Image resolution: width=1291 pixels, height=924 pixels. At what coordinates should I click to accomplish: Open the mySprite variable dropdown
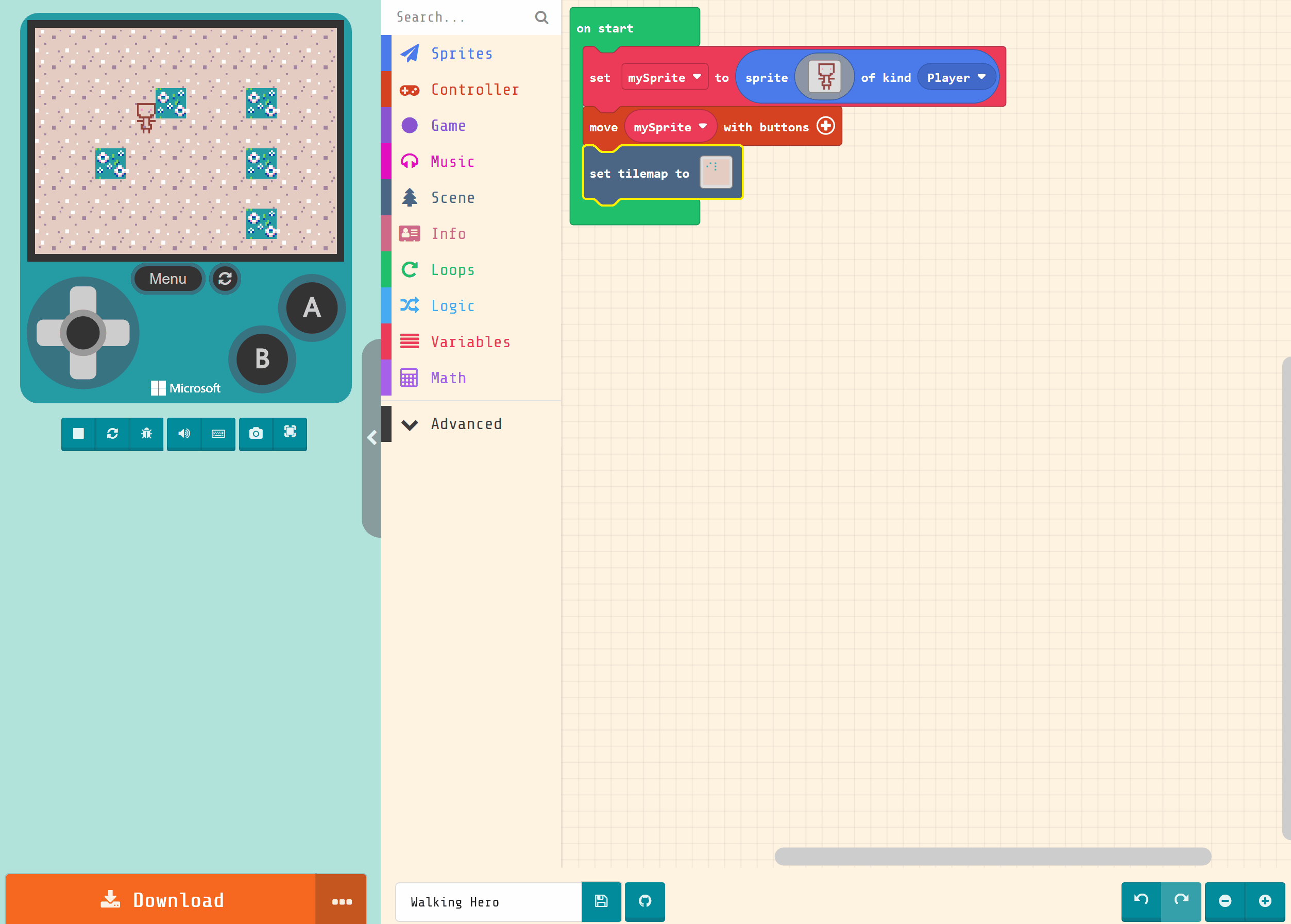click(x=664, y=77)
